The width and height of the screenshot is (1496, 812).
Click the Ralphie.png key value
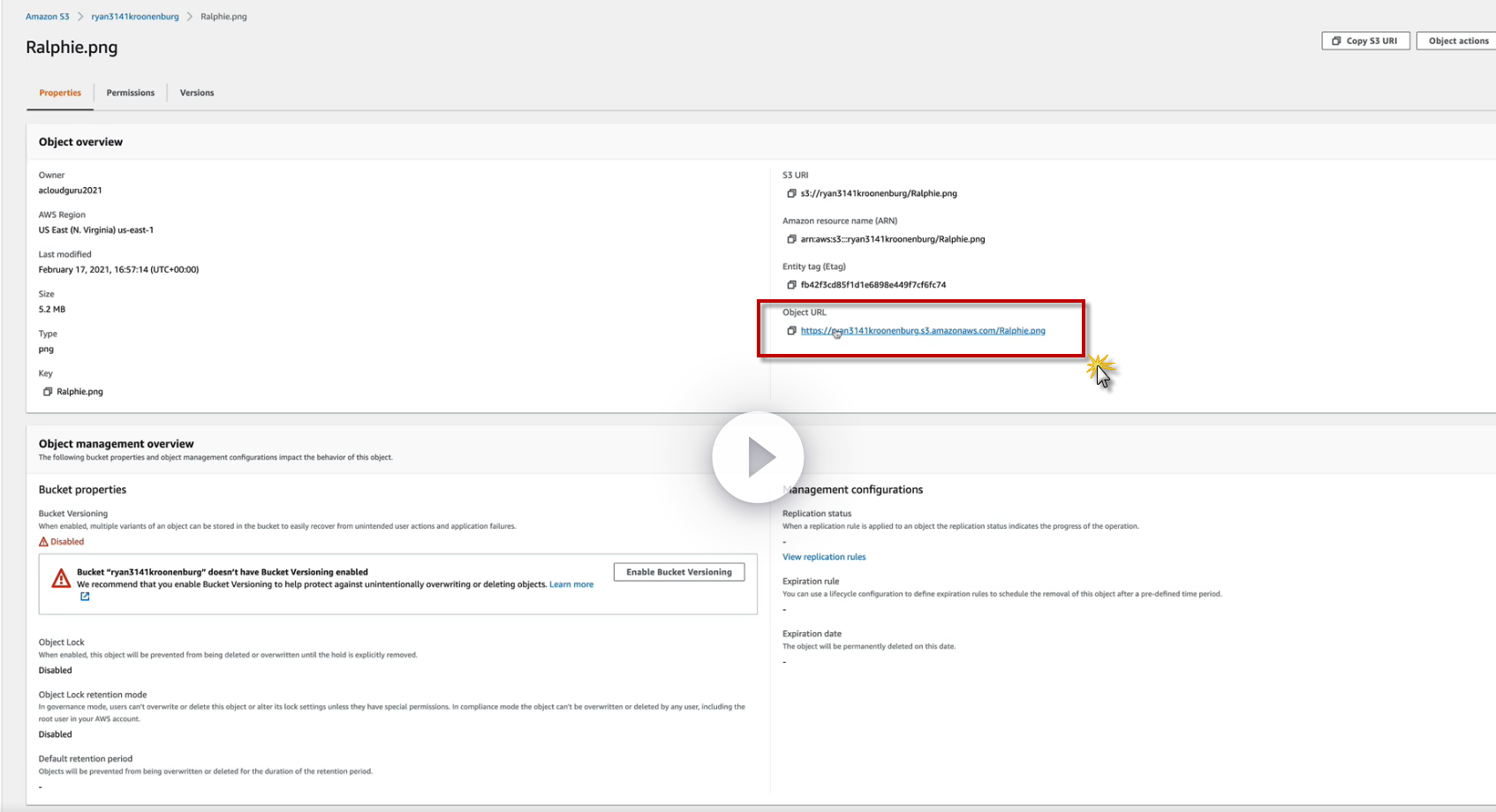pos(79,392)
